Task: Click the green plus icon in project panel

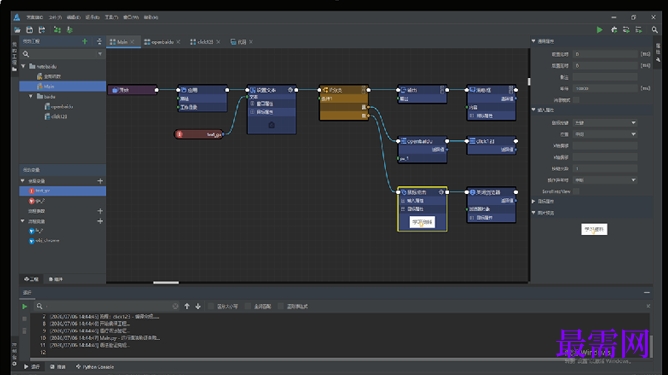Action: 85,41
